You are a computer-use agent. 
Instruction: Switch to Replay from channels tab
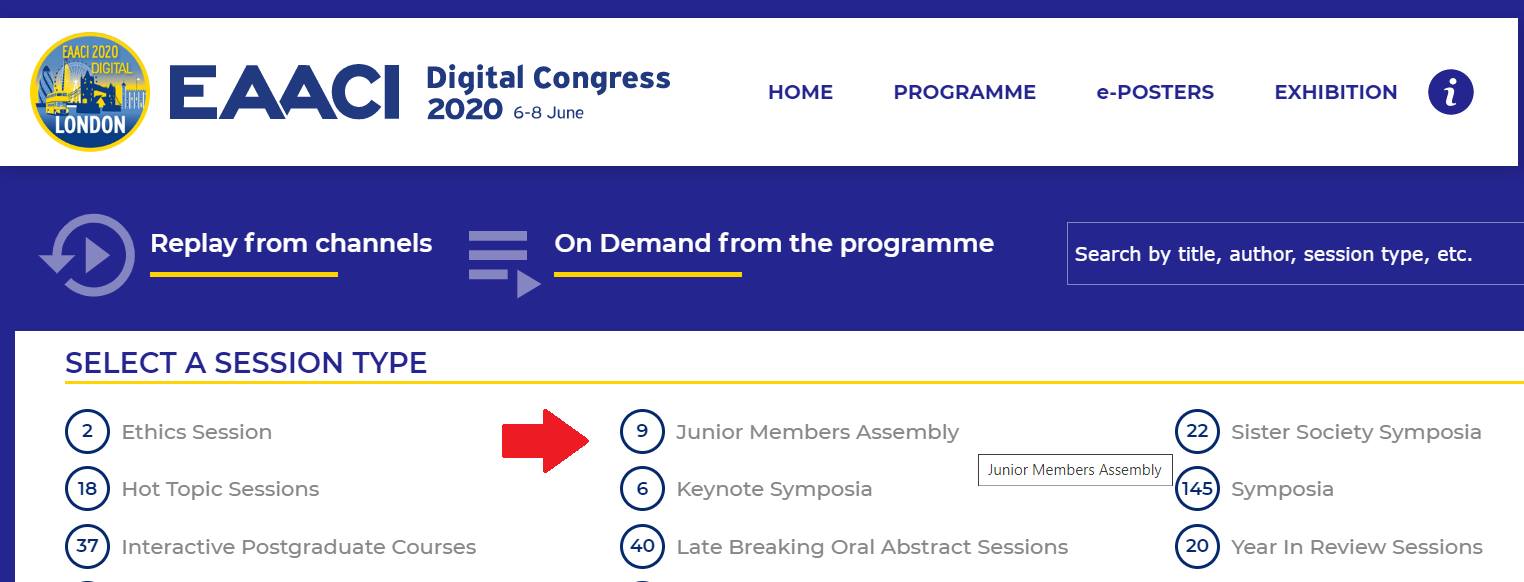(x=291, y=244)
